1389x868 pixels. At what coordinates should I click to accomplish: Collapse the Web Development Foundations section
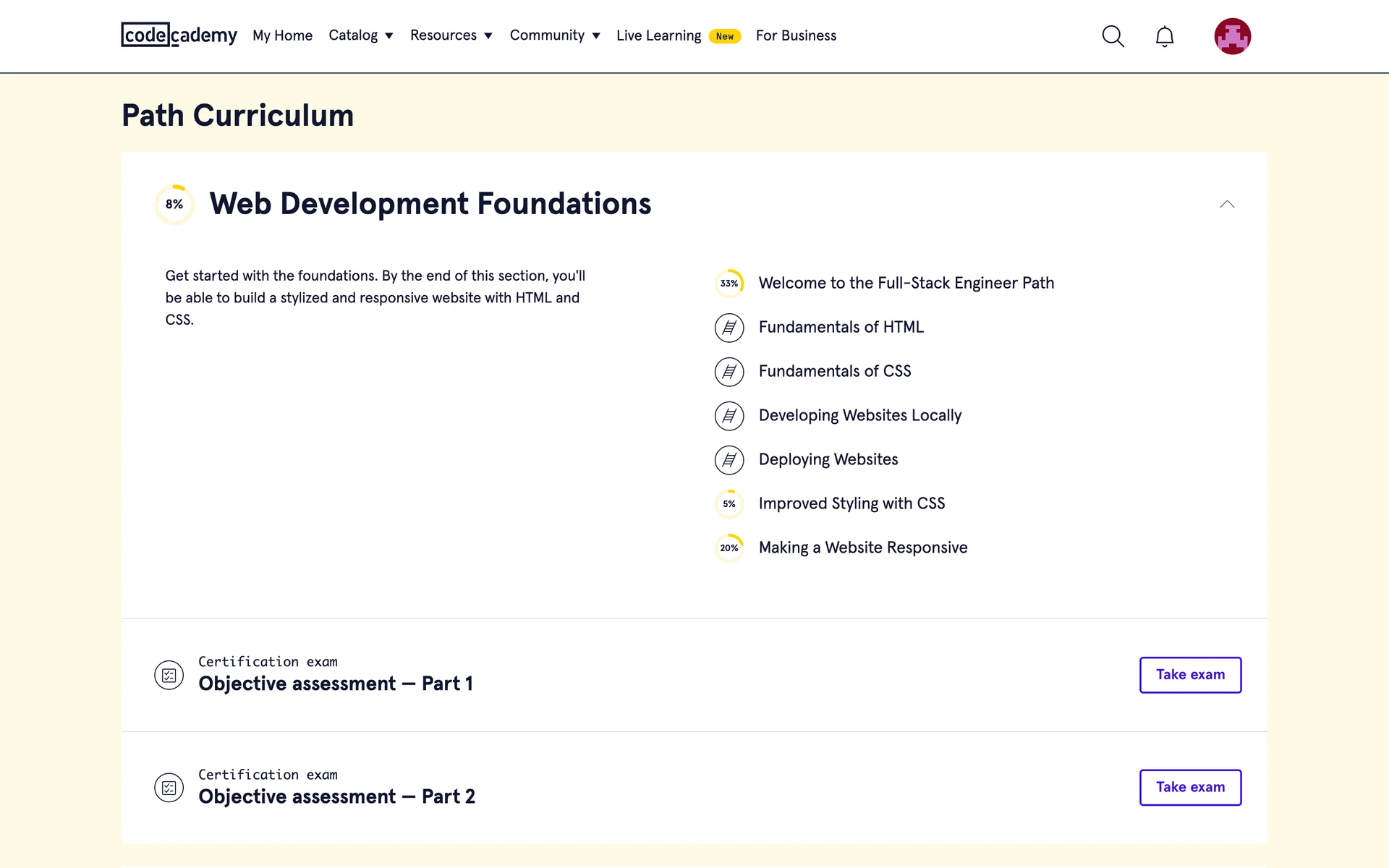(x=1227, y=205)
